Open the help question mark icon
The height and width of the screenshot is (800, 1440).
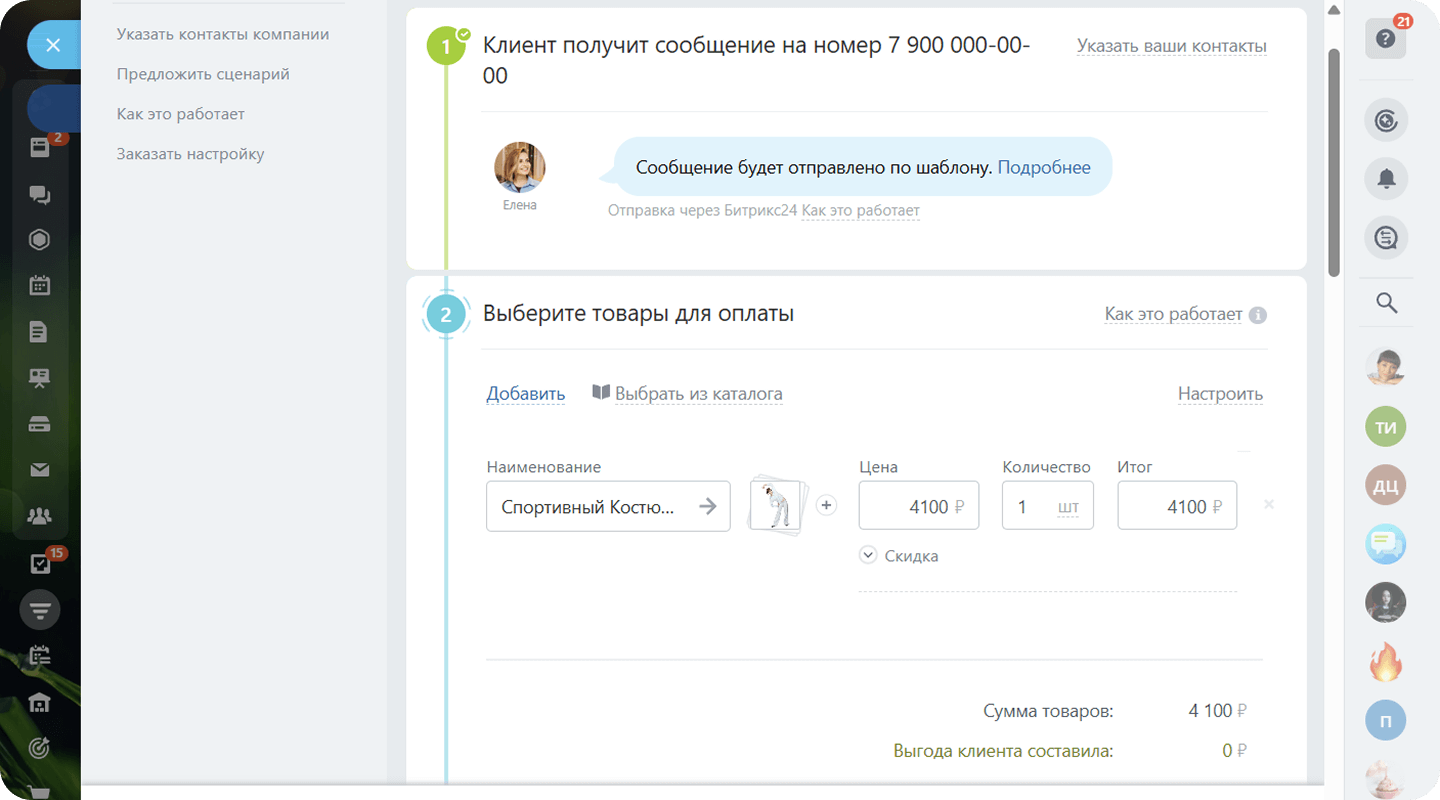1385,39
